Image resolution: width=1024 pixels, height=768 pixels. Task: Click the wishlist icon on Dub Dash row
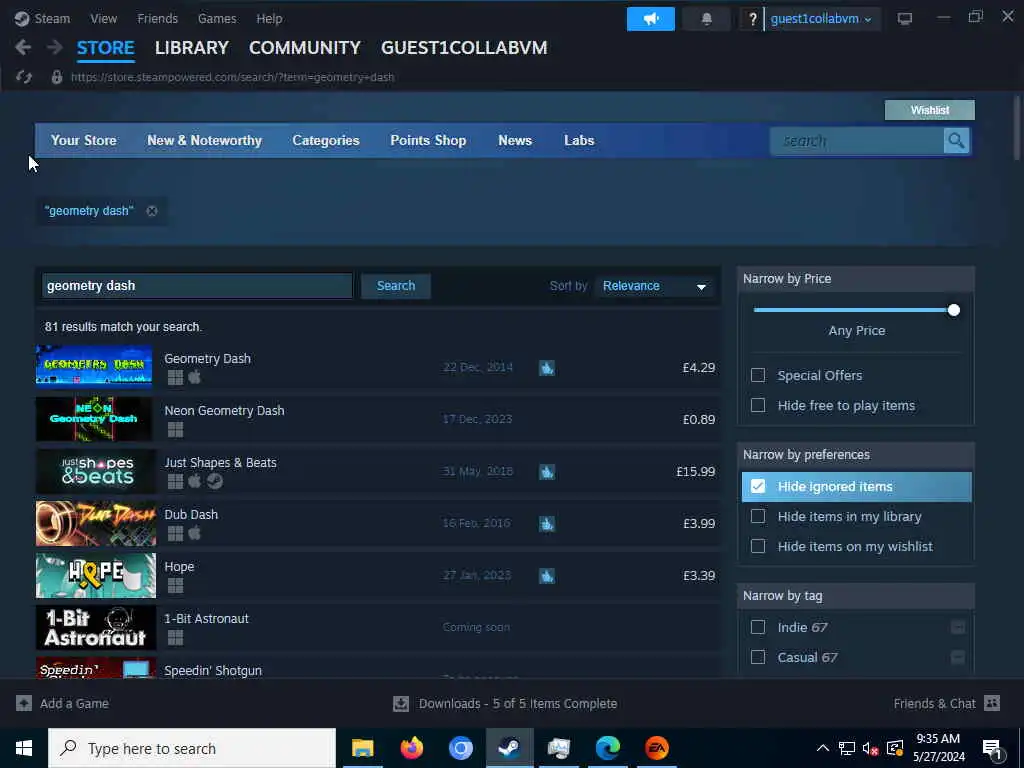[x=547, y=523]
